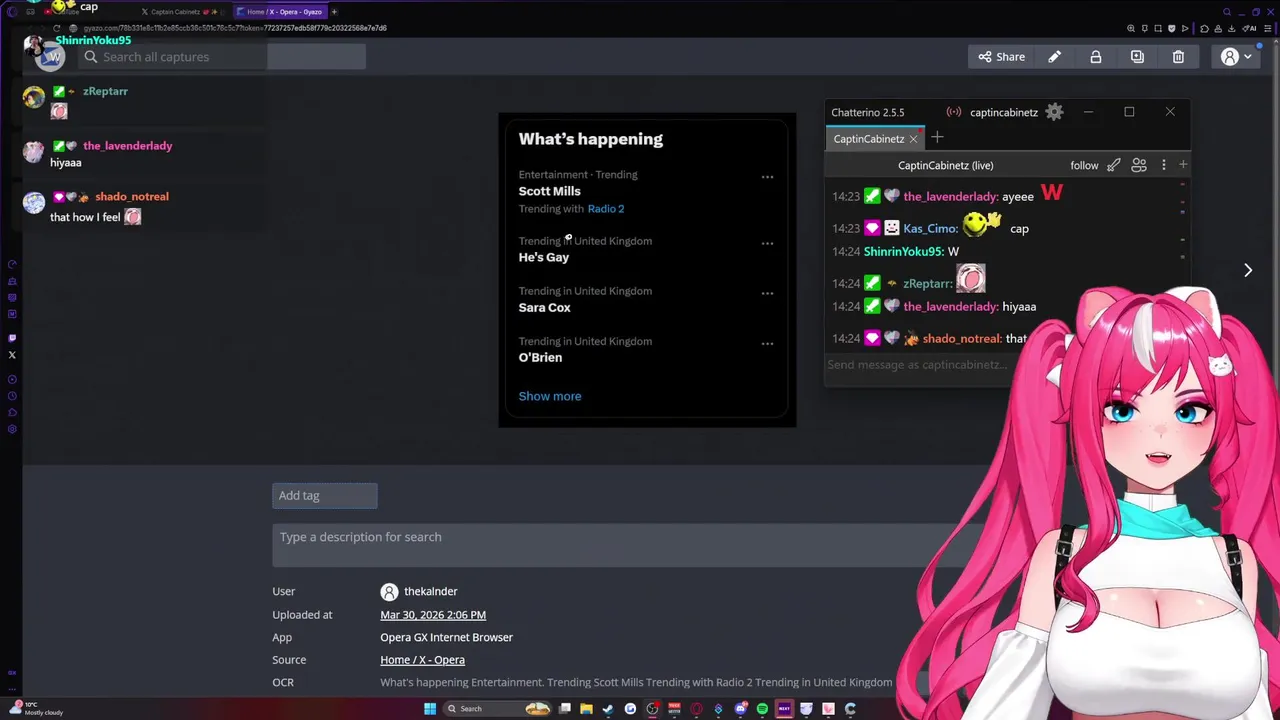This screenshot has width=1280, height=720.
Task: Open the Gyazo account avatar dropdown
Action: 1237,57
